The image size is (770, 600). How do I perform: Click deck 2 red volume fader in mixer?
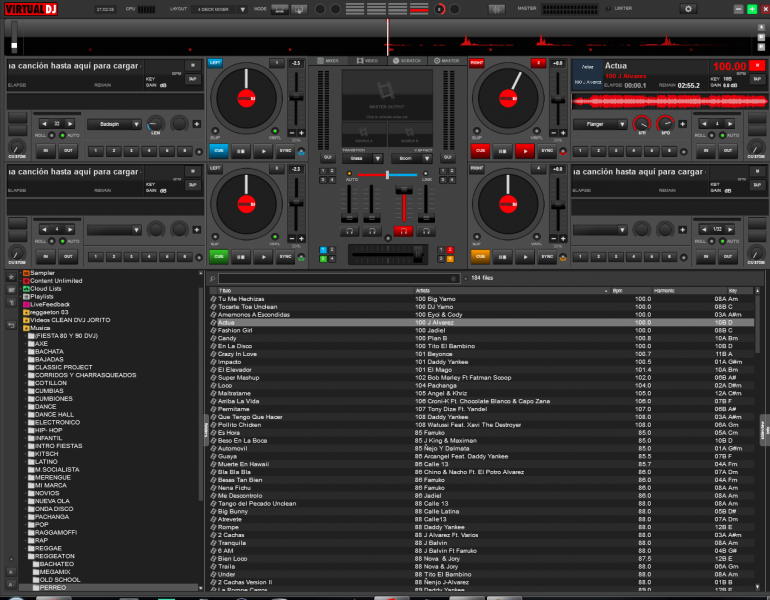coord(404,191)
